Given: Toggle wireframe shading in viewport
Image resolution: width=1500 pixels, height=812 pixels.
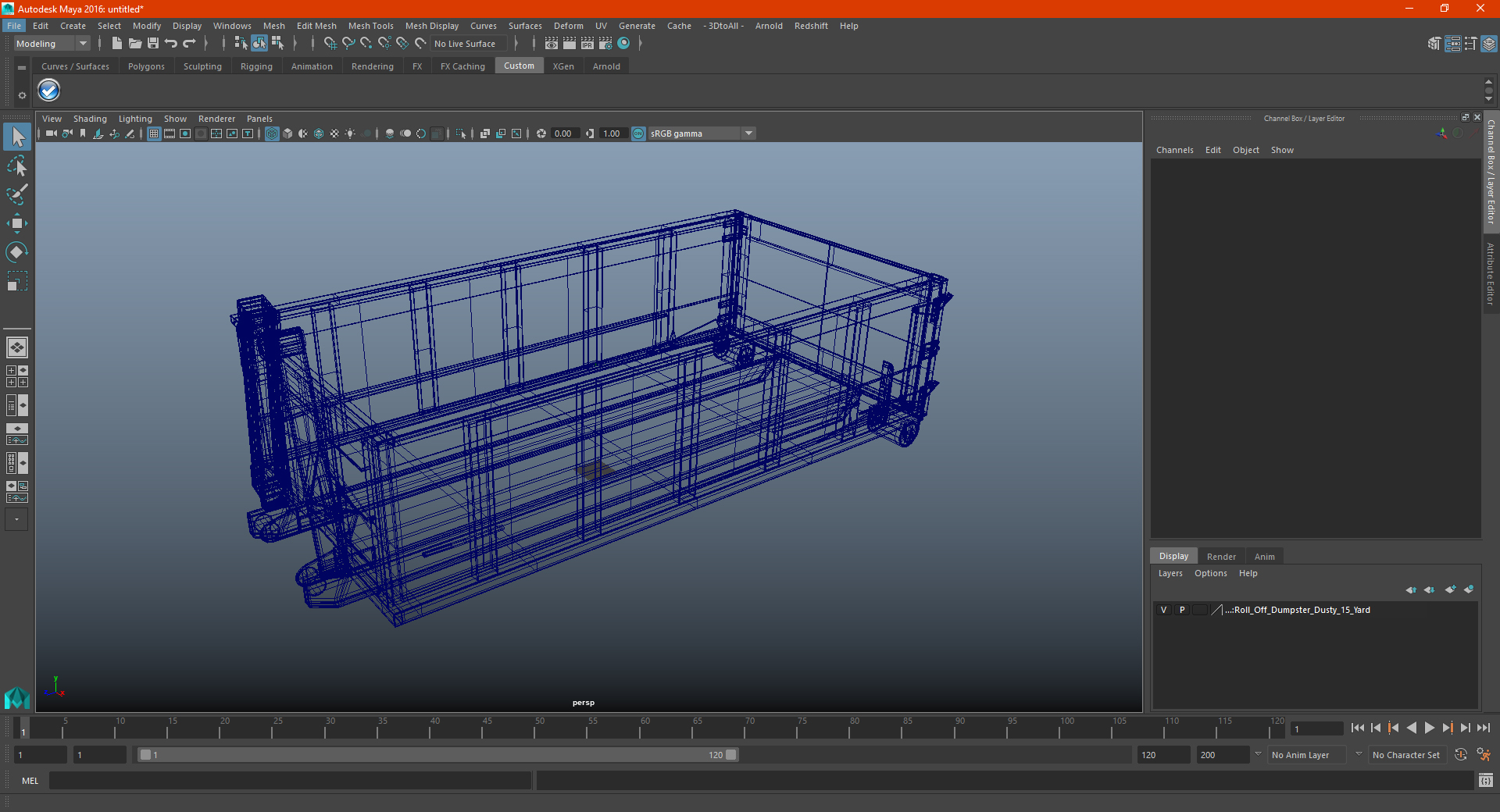Looking at the screenshot, I should point(272,134).
